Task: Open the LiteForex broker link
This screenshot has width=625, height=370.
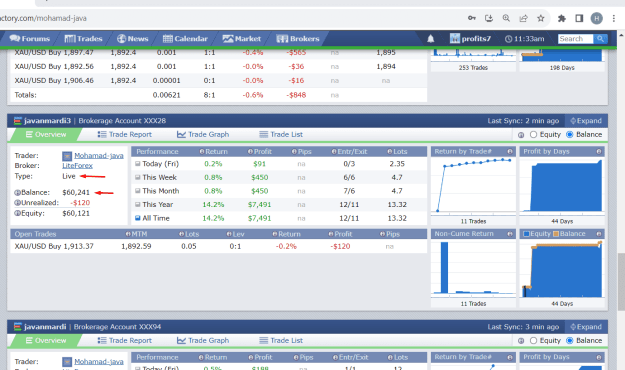Action: click(77, 165)
